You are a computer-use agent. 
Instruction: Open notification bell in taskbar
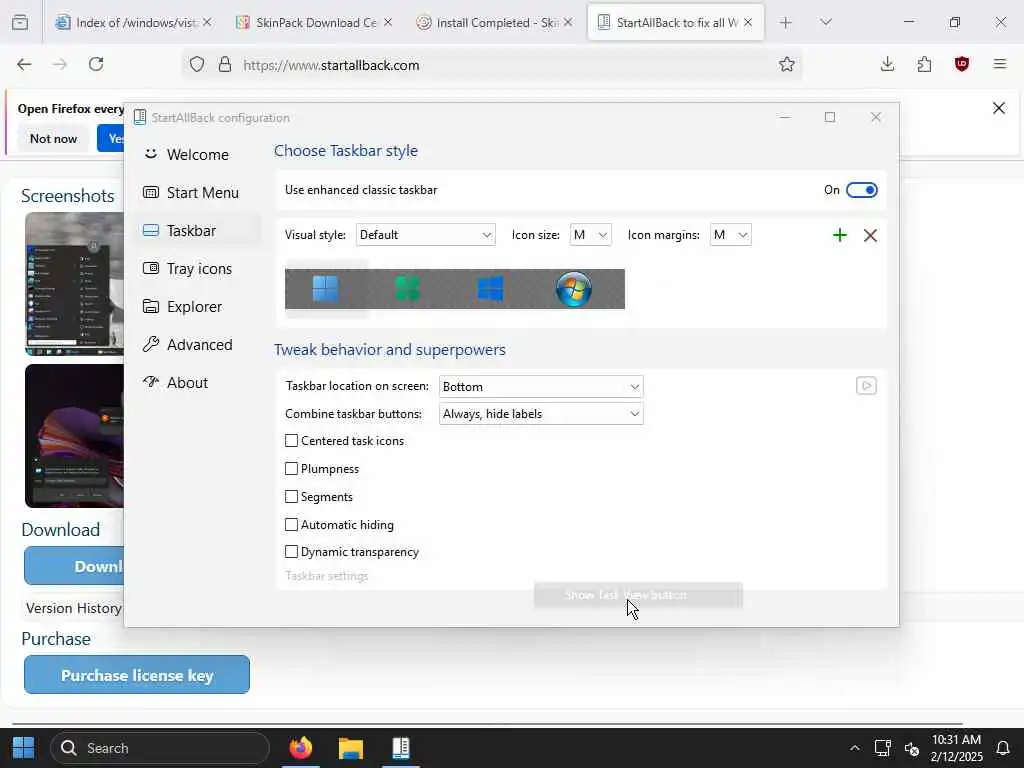pyautogui.click(x=1002, y=748)
